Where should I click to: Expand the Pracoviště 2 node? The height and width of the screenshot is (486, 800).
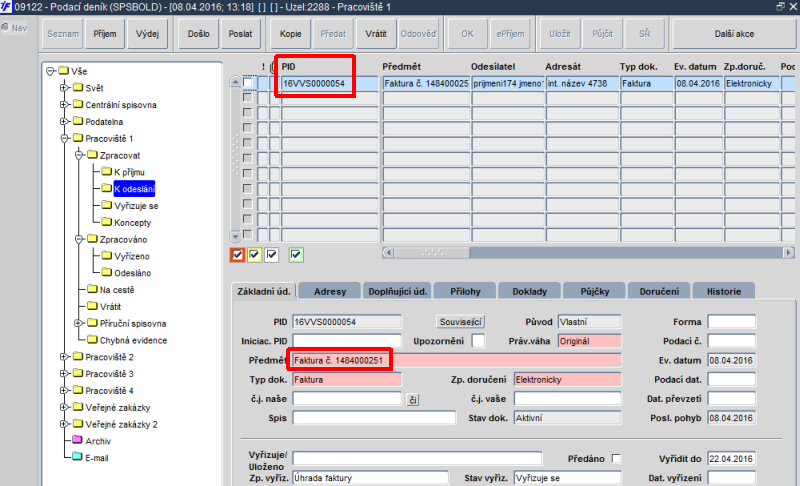tap(64, 357)
